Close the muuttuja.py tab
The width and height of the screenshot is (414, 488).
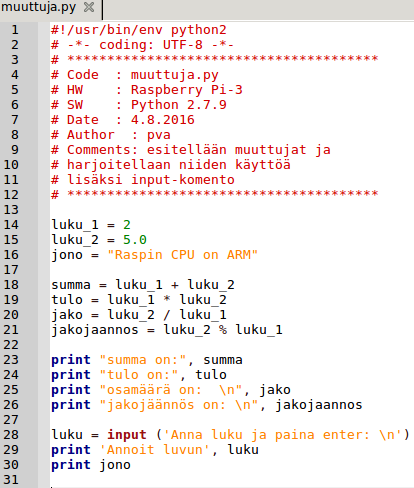[89, 7]
